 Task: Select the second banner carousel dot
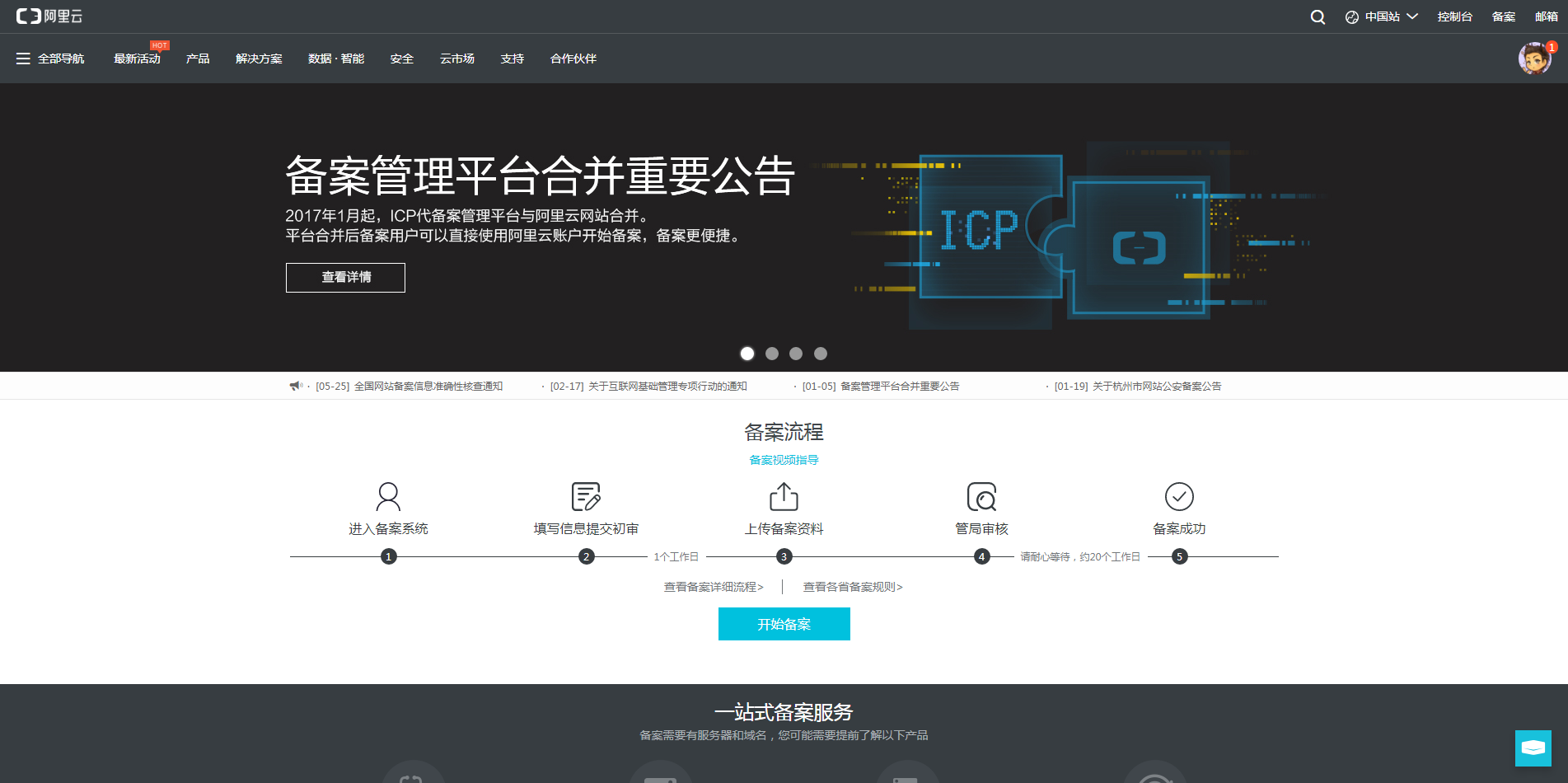click(x=772, y=354)
